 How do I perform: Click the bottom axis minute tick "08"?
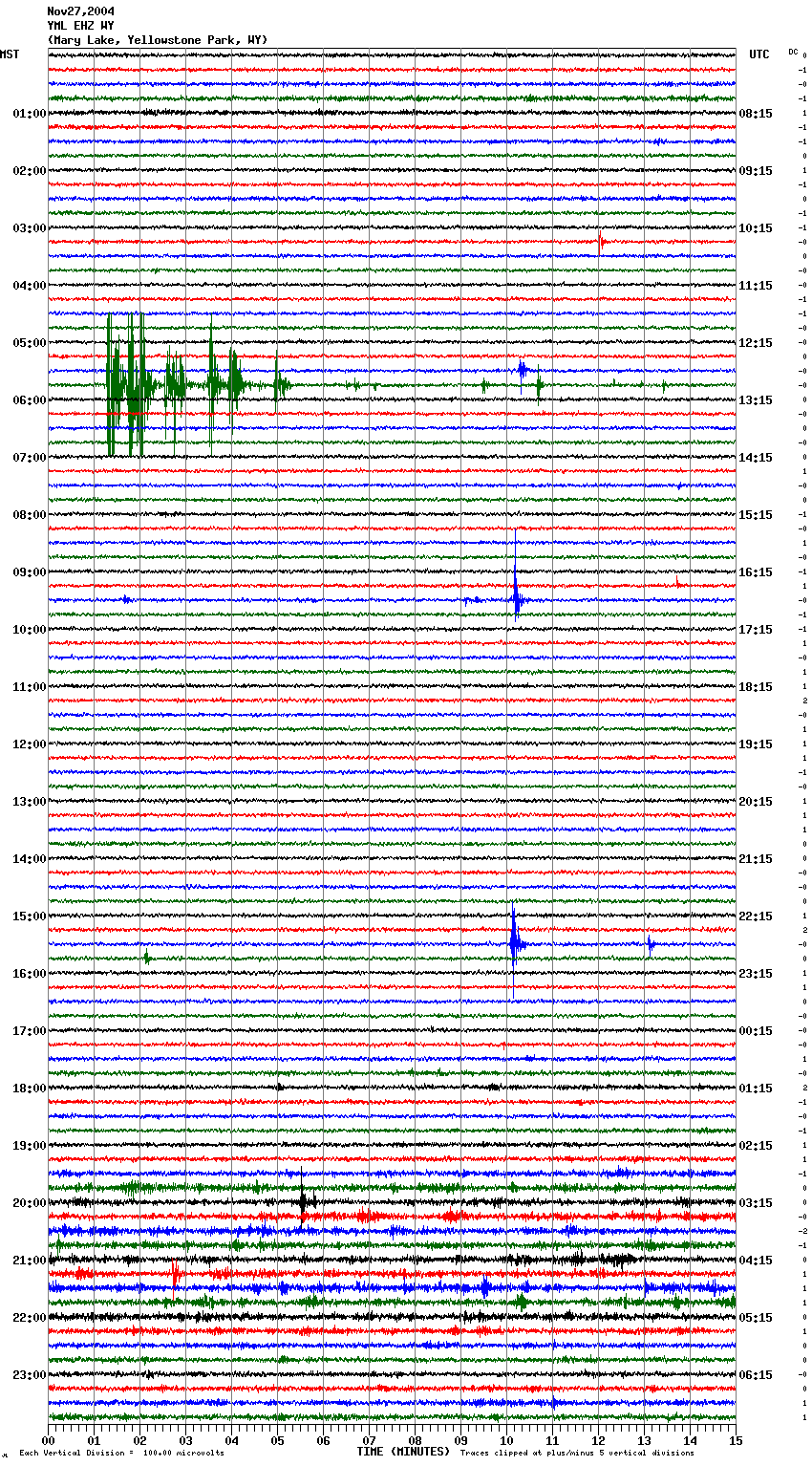tap(415, 1440)
